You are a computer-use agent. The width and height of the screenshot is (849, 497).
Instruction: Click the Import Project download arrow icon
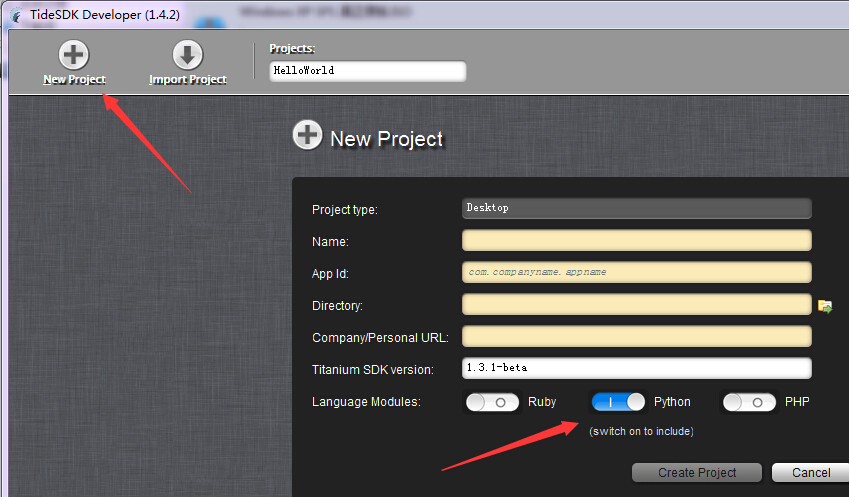click(187, 55)
